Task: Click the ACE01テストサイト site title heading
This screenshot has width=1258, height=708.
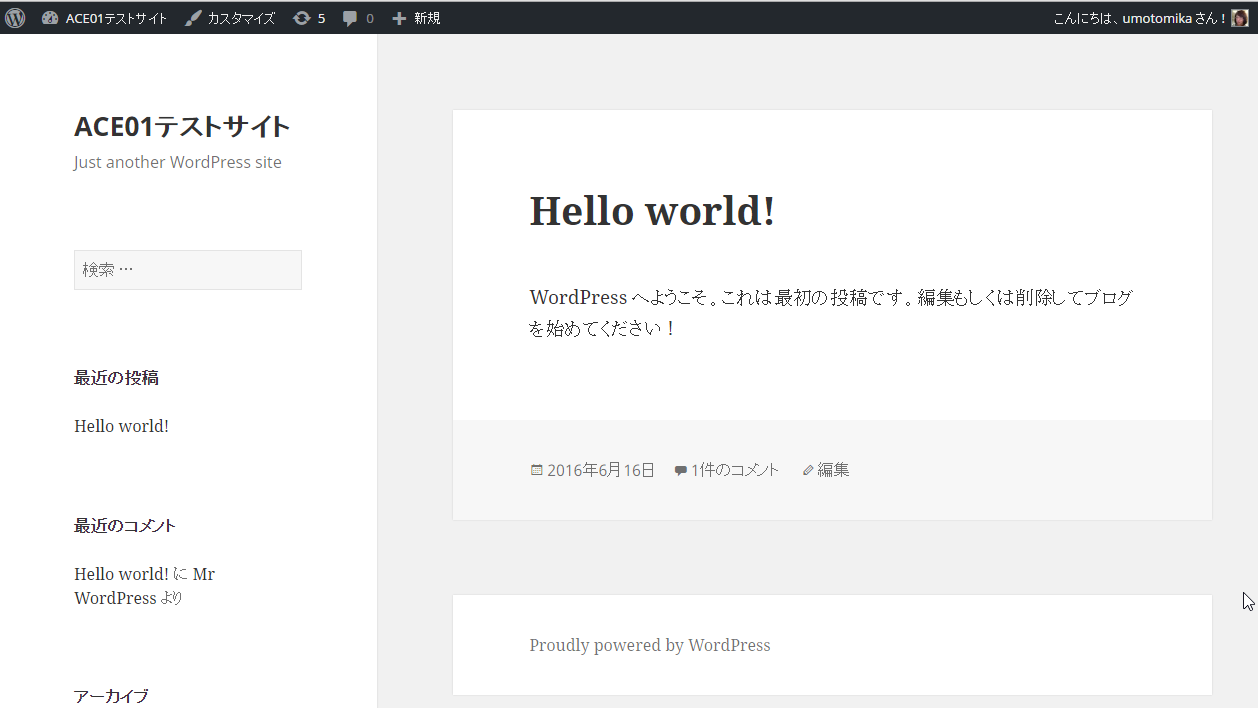Action: point(182,127)
